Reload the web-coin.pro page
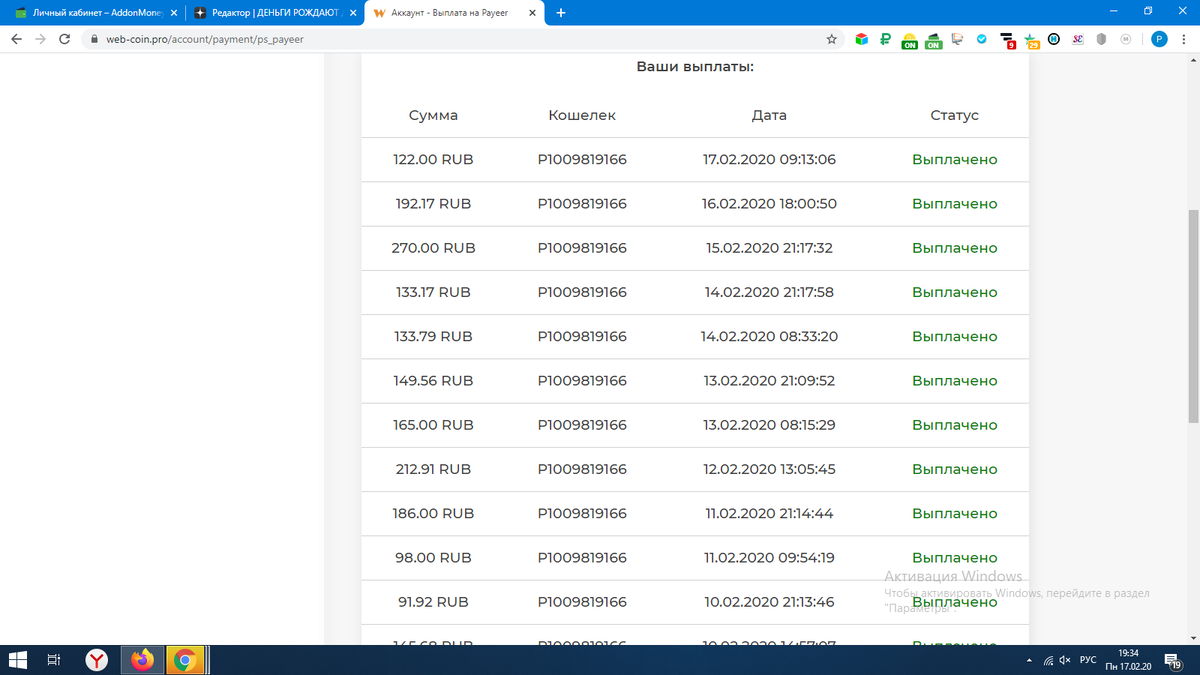Image resolution: width=1200 pixels, height=675 pixels. [x=65, y=39]
